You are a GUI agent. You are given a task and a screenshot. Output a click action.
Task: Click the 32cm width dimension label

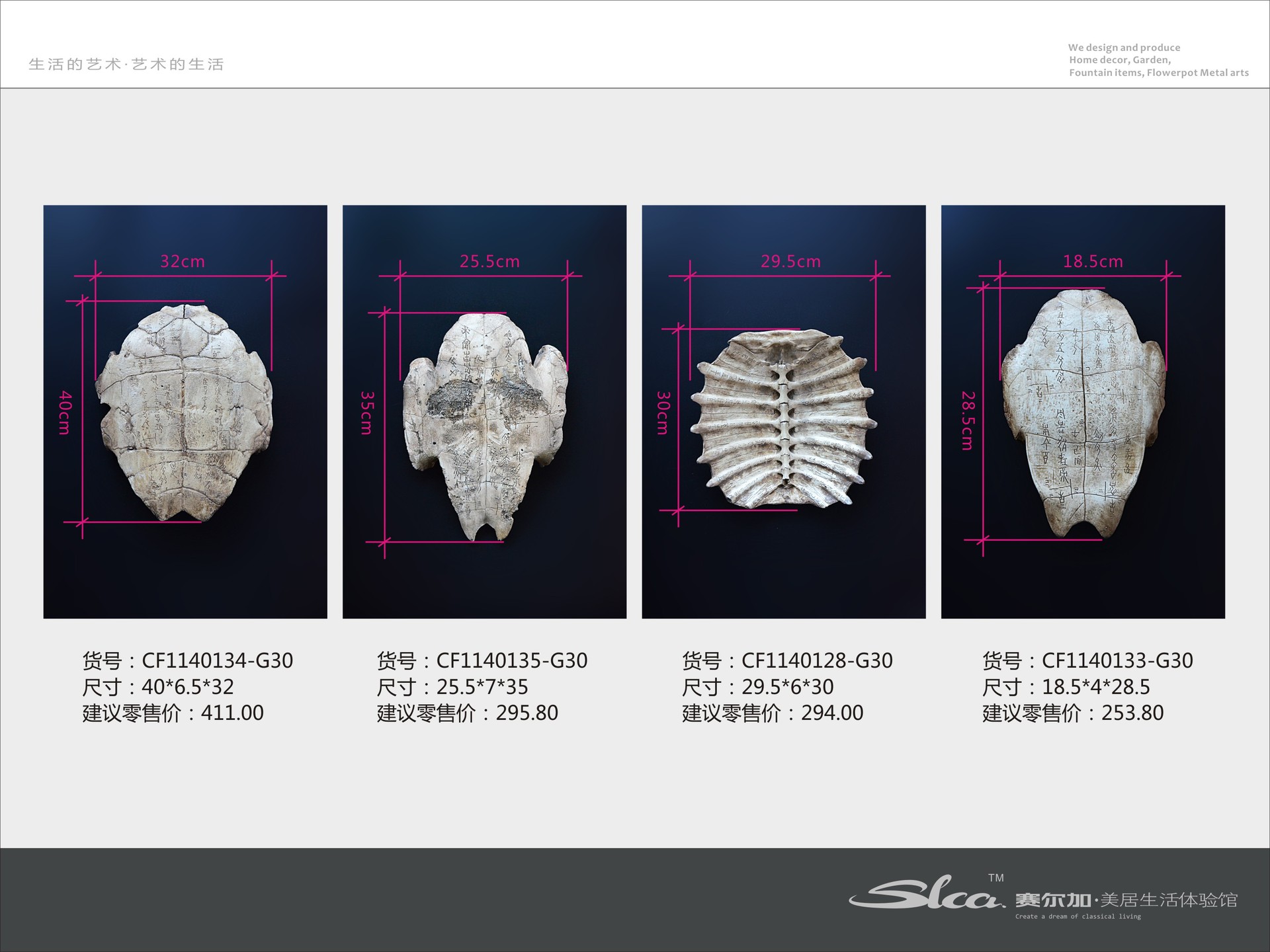click(x=183, y=261)
